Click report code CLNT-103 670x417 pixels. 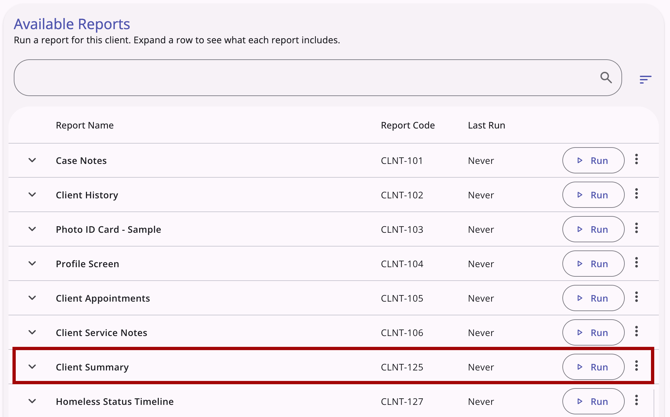(x=402, y=229)
